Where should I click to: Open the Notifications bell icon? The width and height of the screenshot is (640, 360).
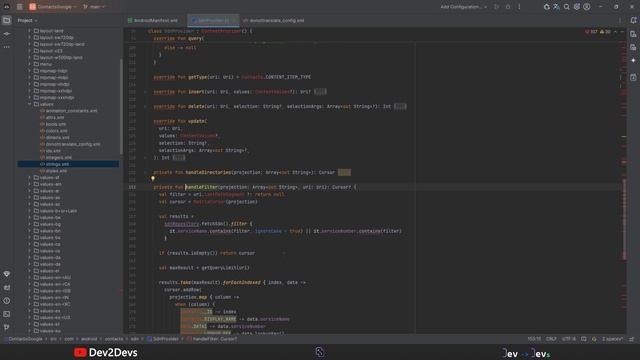click(633, 20)
